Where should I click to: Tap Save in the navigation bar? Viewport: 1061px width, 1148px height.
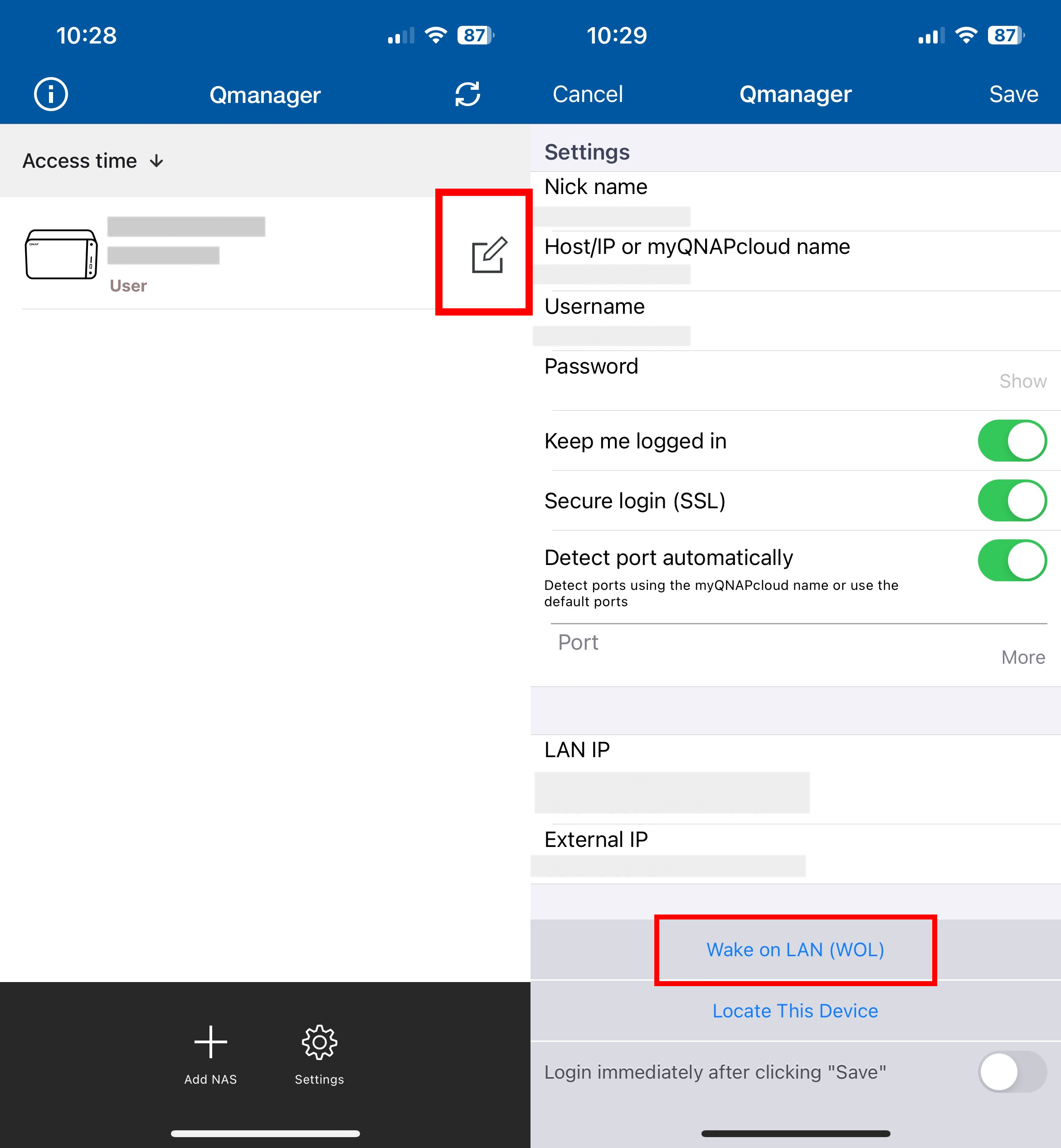(1013, 94)
